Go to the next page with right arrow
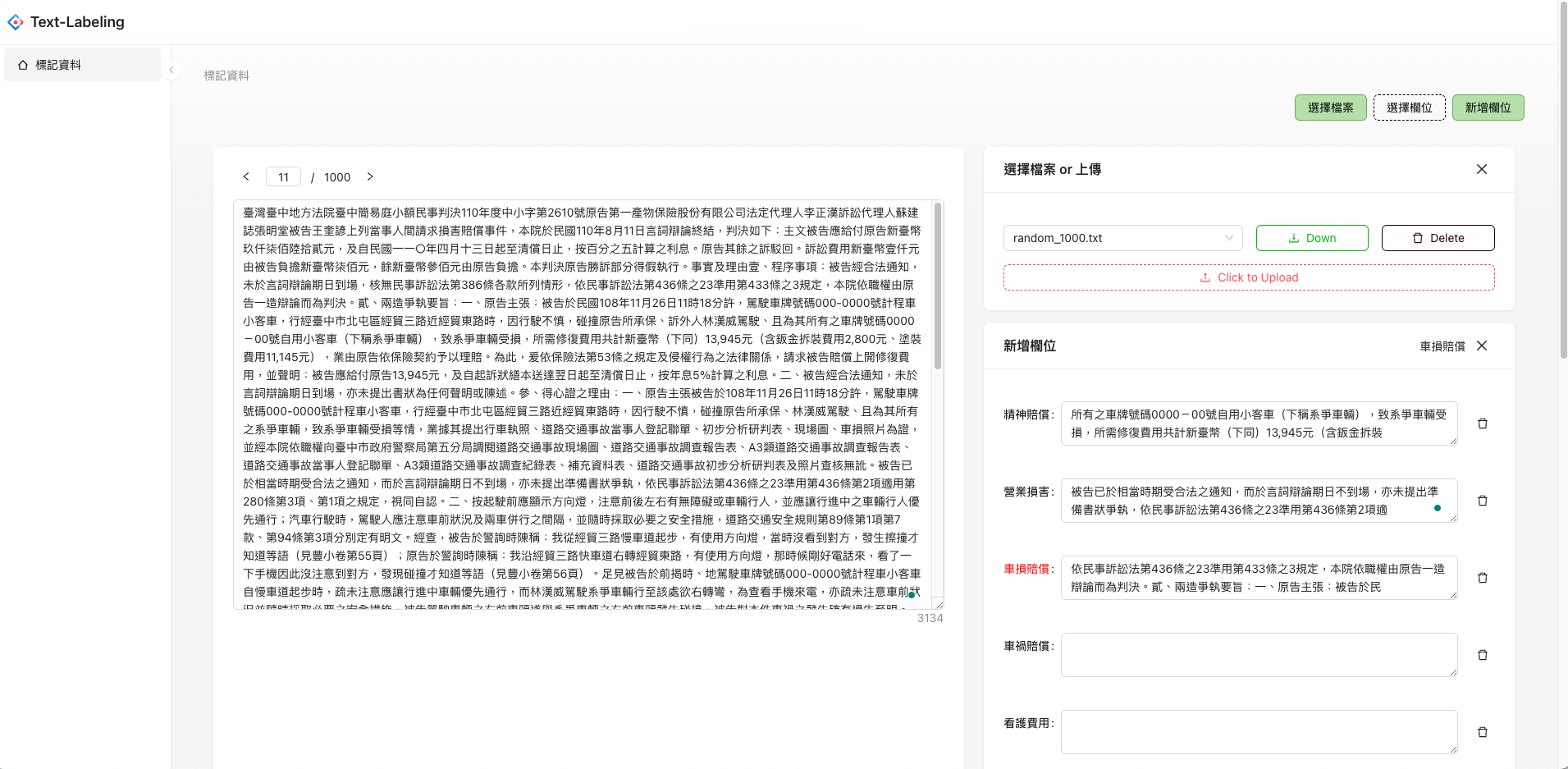The image size is (1568, 769). point(370,176)
